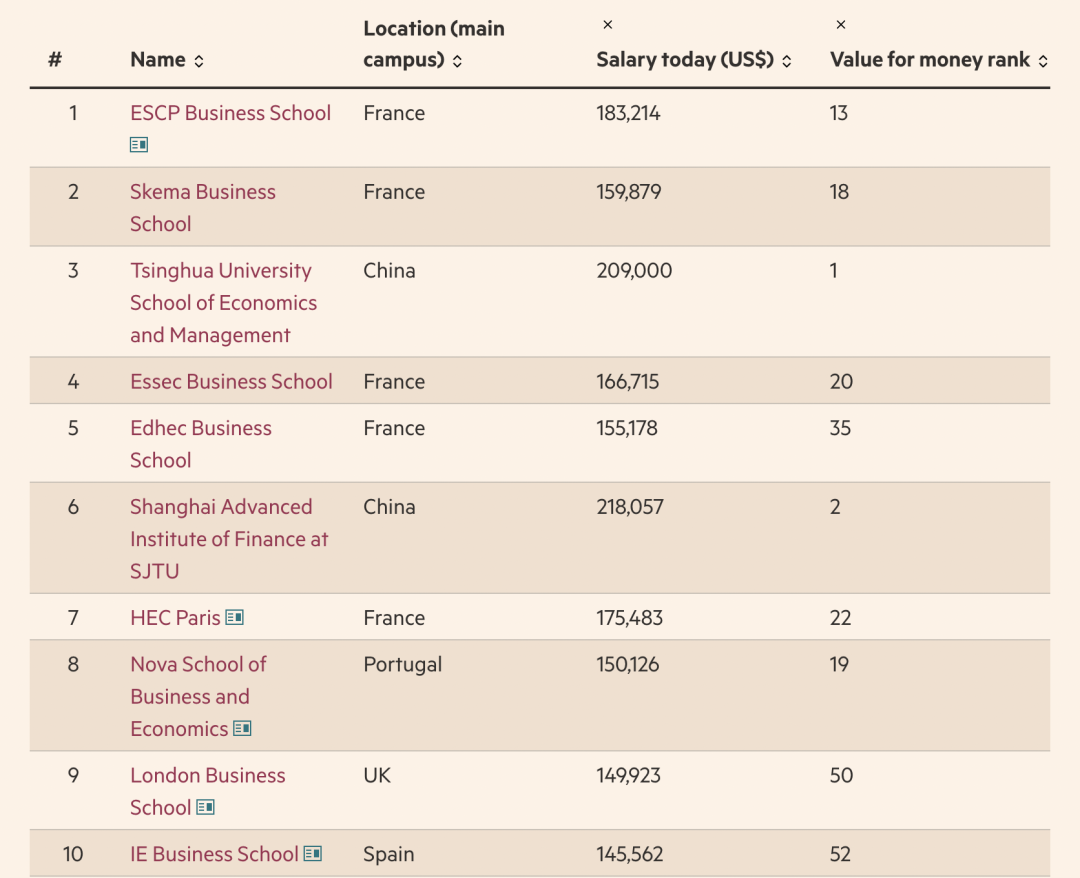The image size is (1080, 878).
Task: Sort by Salary today (US$) arrows
Action: pyautogui.click(x=787, y=61)
